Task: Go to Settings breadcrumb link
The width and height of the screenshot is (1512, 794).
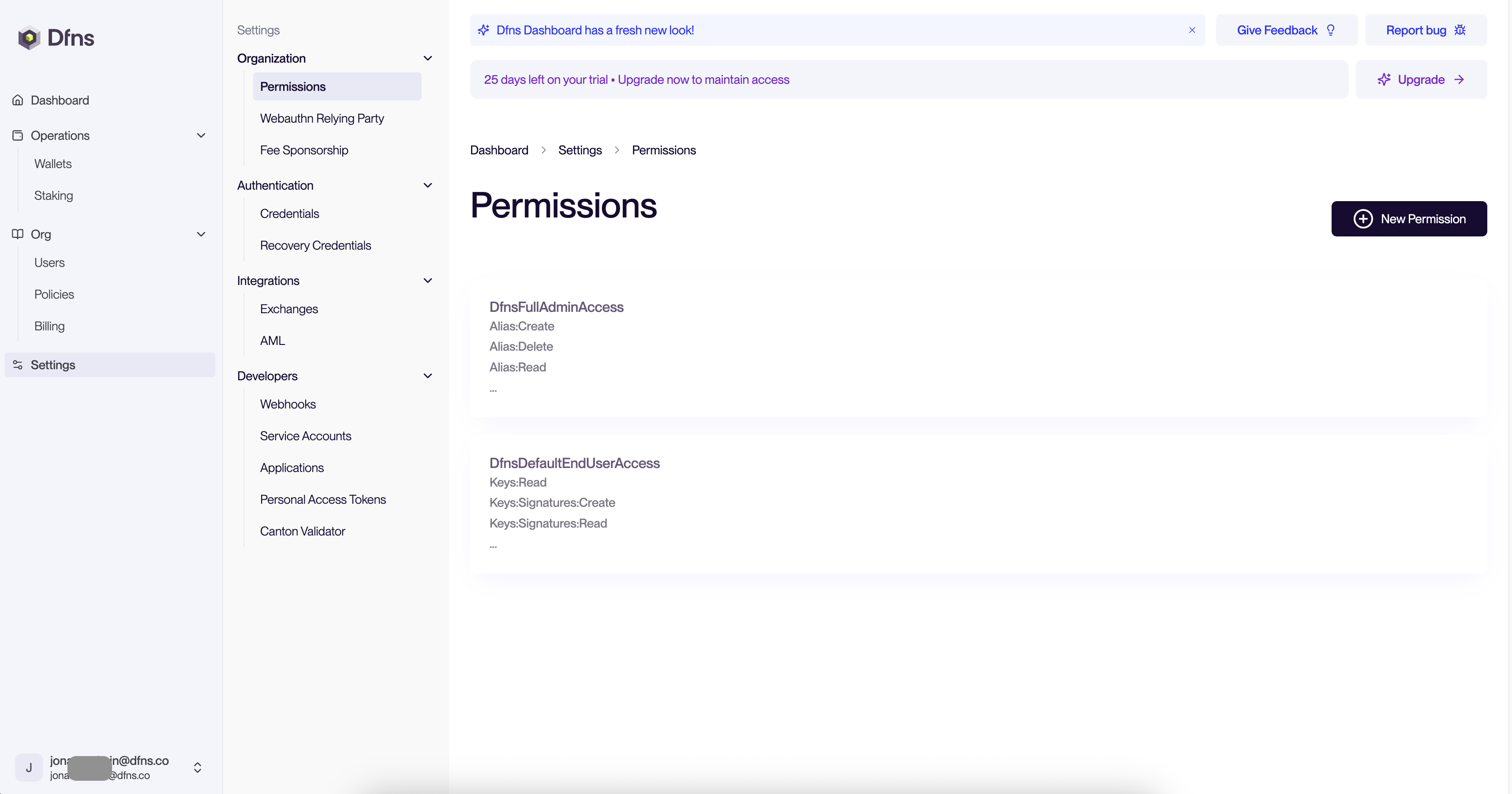Action: coord(580,150)
